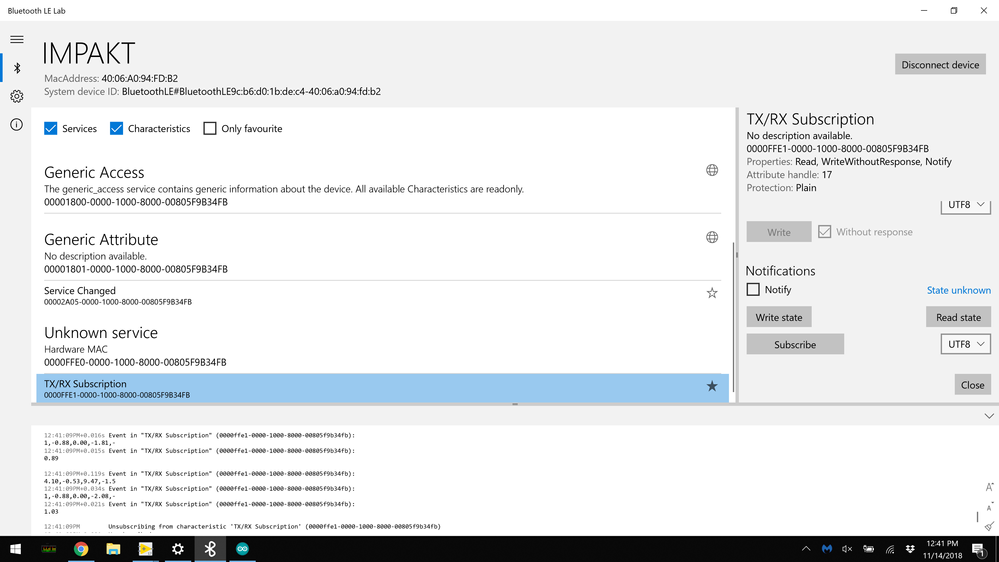
Task: Mark Service Changed as favourite with star
Action: 712,293
